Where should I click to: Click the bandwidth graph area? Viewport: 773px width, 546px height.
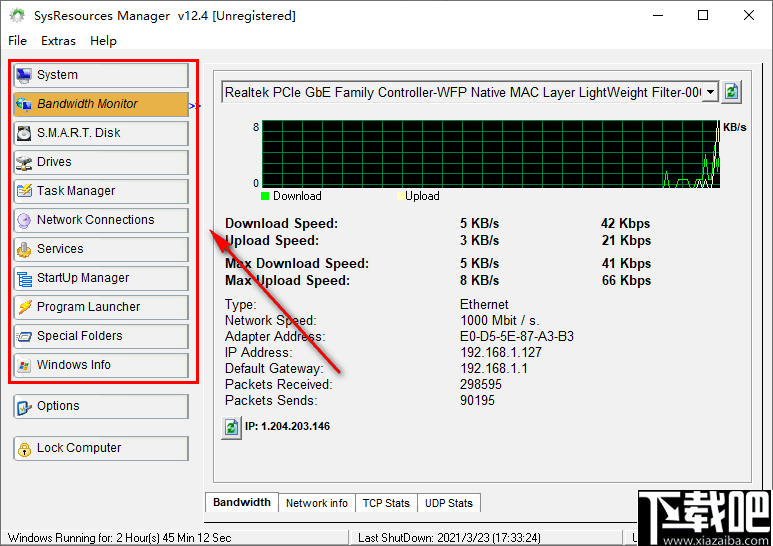click(x=491, y=154)
